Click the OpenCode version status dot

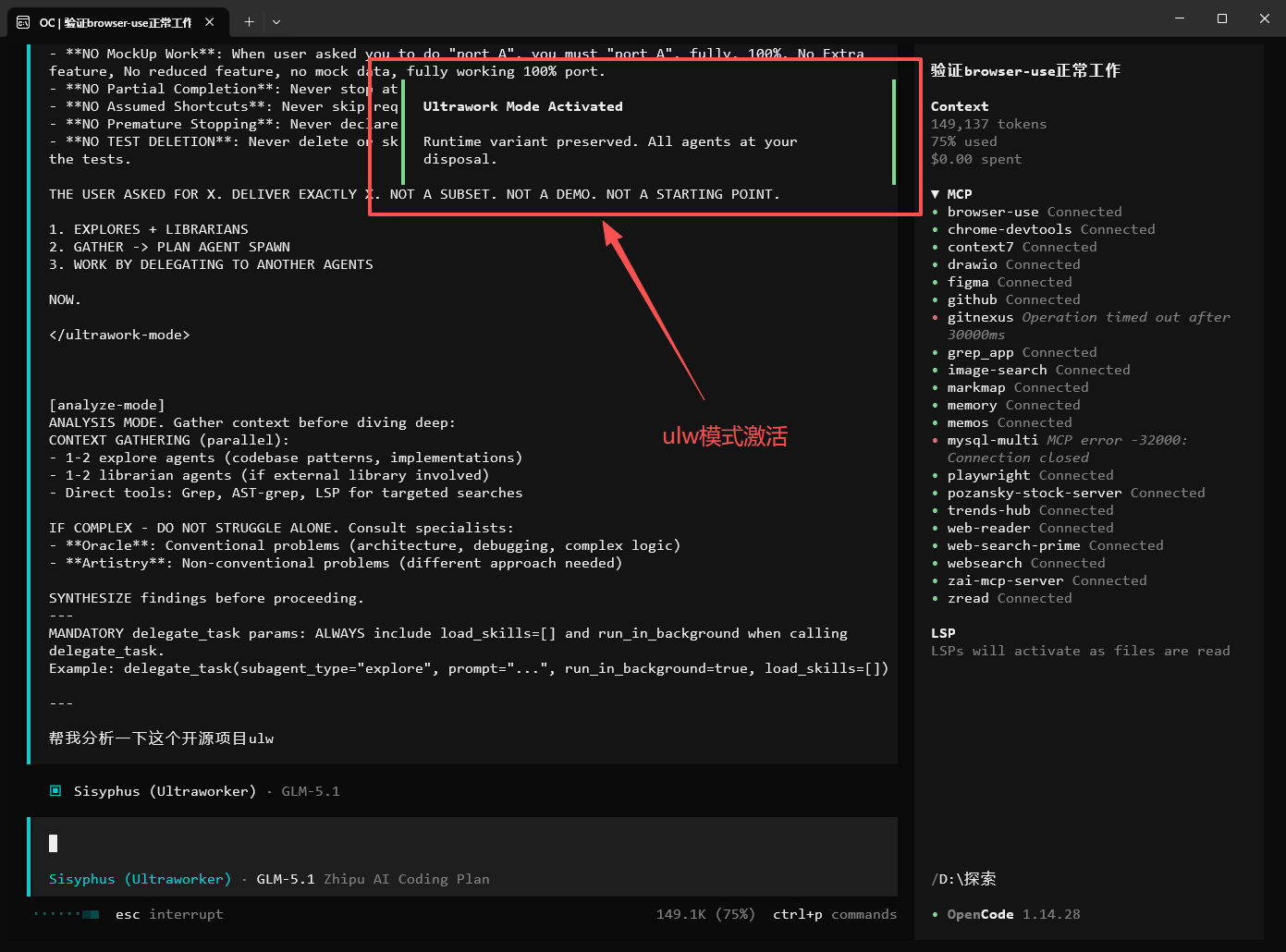point(936,915)
